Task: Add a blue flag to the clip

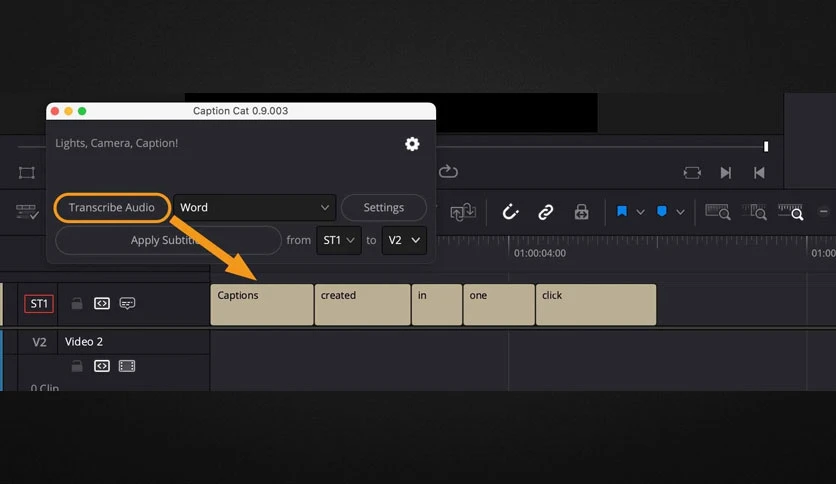Action: pyautogui.click(x=622, y=212)
